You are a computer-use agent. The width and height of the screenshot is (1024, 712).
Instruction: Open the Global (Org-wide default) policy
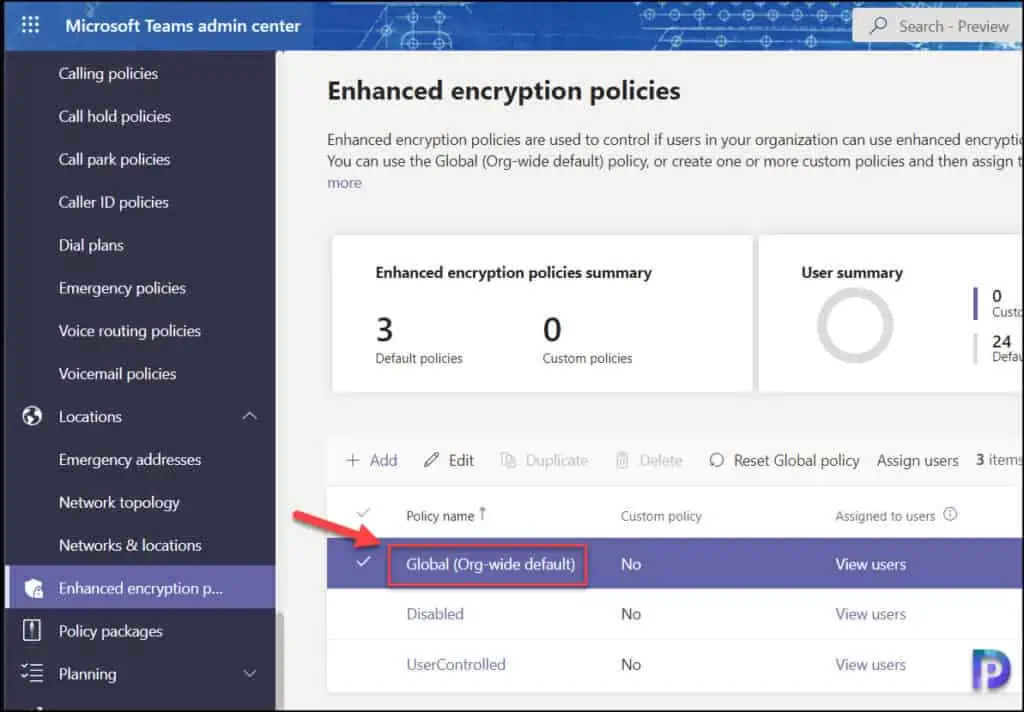point(490,564)
